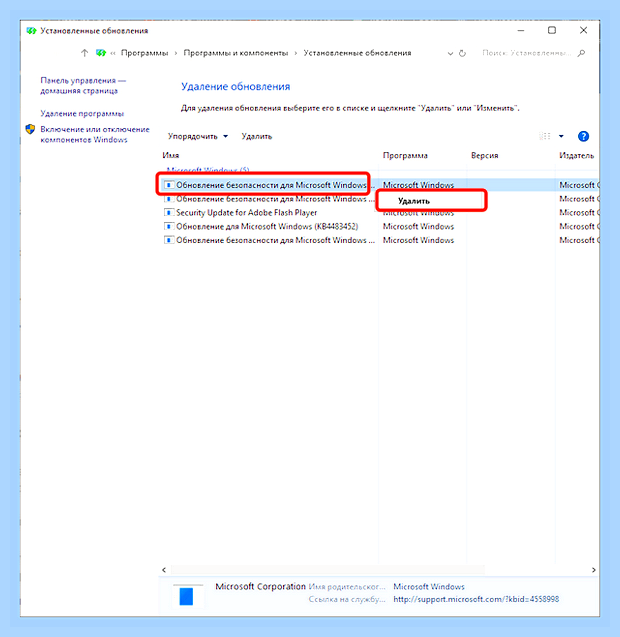Click the Установленные обновления breadcrumb
Viewport: 620px width, 637px height.
[x=357, y=53]
